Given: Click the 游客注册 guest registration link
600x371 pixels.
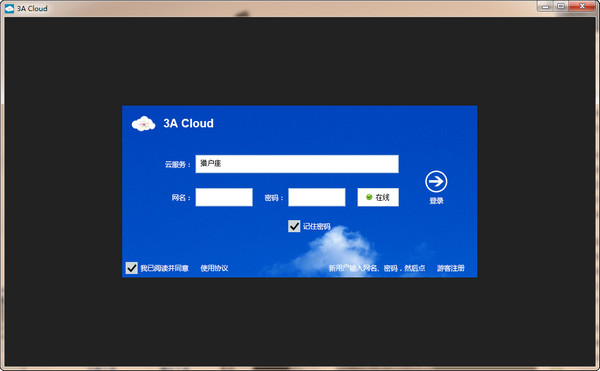Looking at the screenshot, I should coord(451,268).
